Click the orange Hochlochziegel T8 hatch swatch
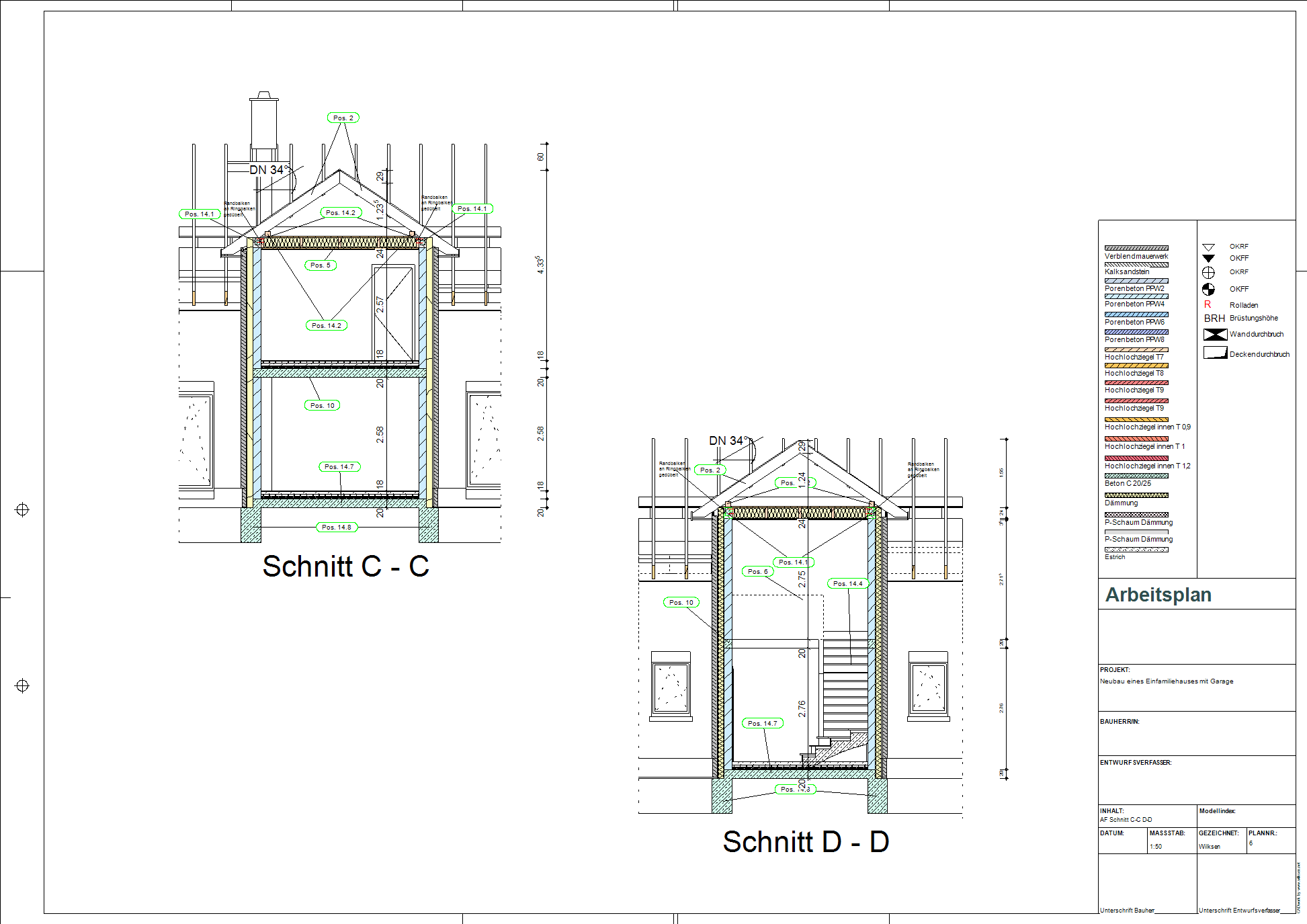1307x924 pixels. pos(1136,366)
